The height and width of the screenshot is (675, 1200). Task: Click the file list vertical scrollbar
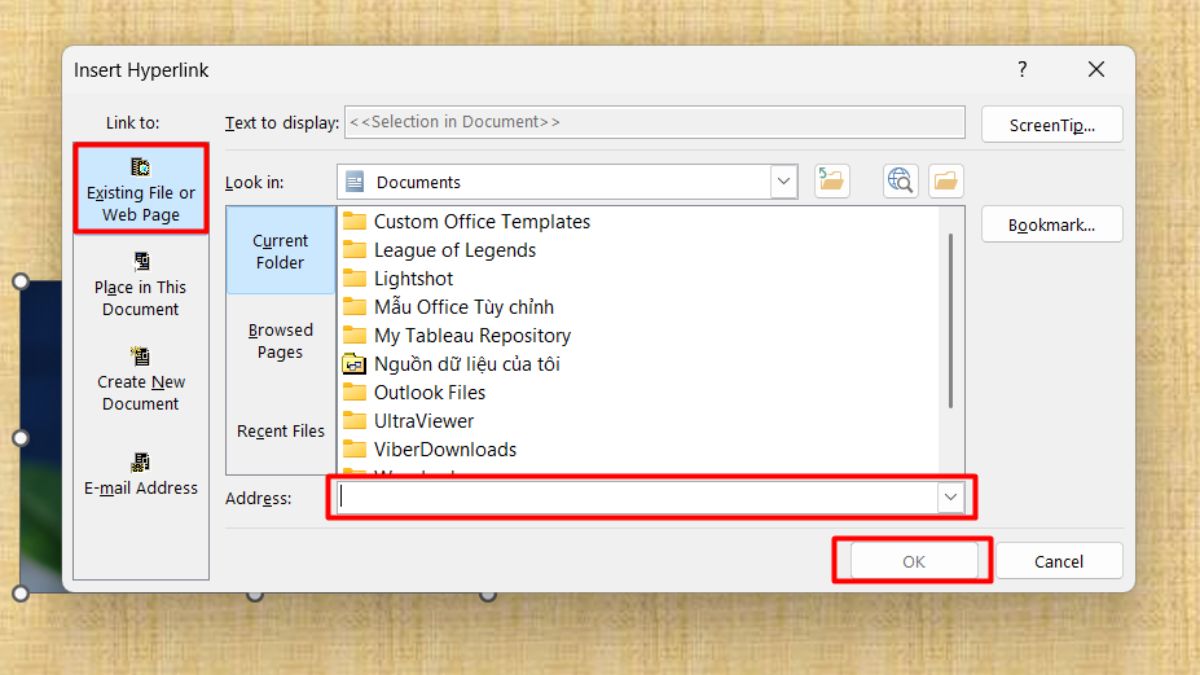point(951,320)
